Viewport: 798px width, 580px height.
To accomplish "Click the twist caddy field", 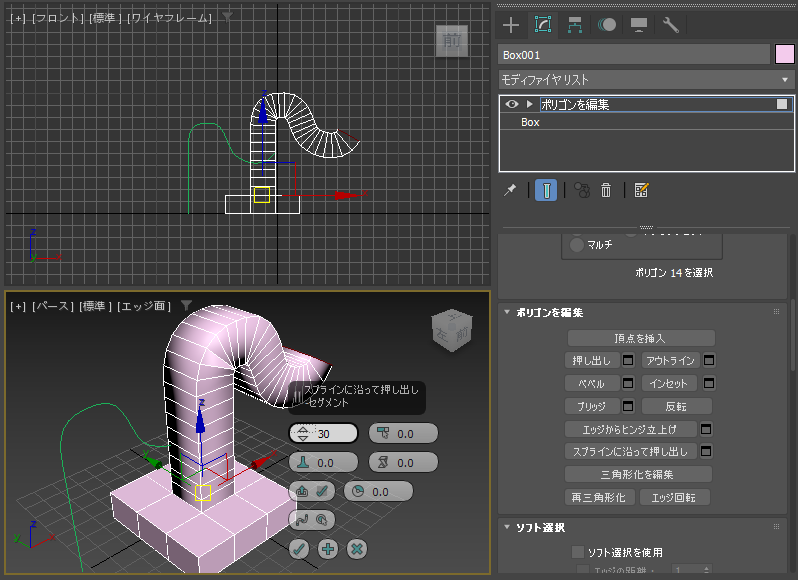I will [x=403, y=462].
